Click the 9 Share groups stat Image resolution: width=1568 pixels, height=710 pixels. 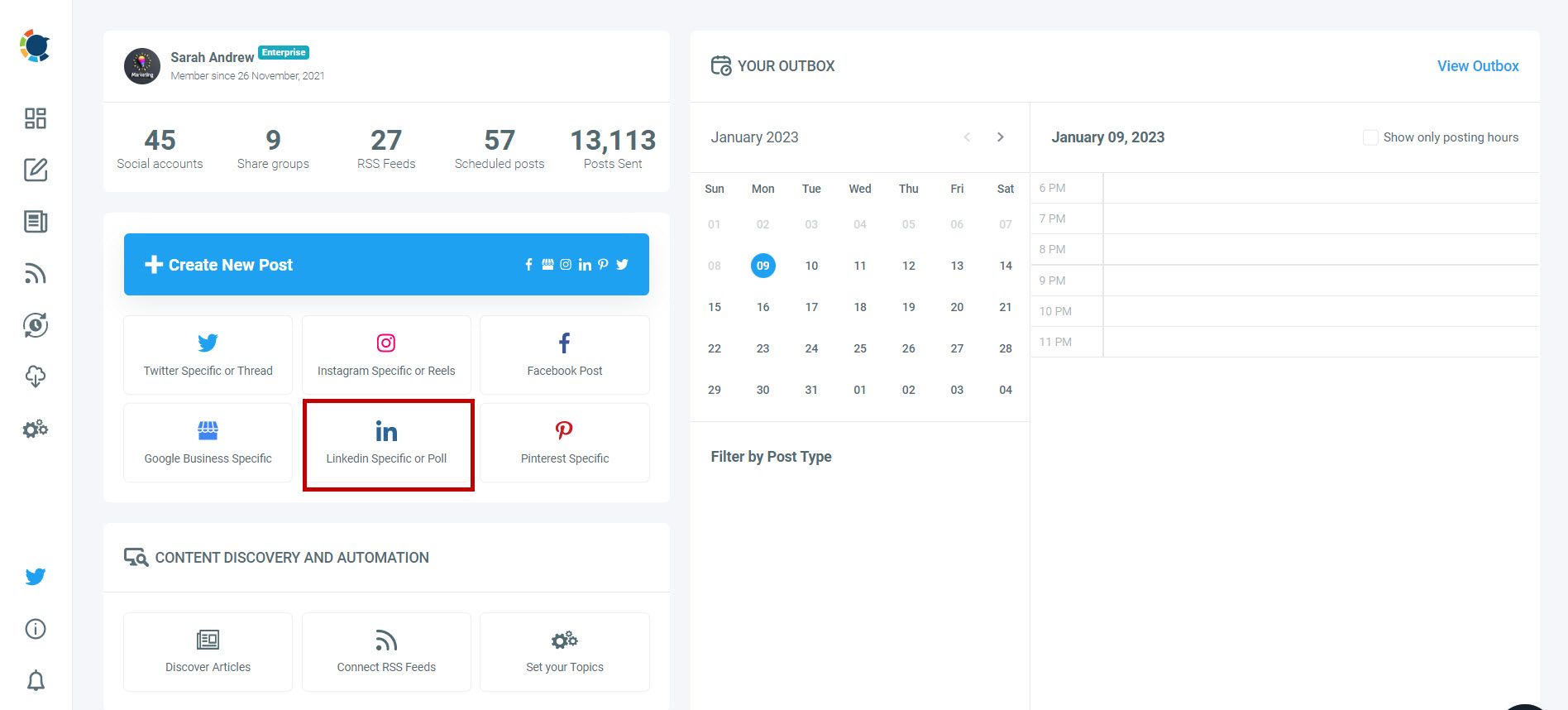click(x=273, y=148)
